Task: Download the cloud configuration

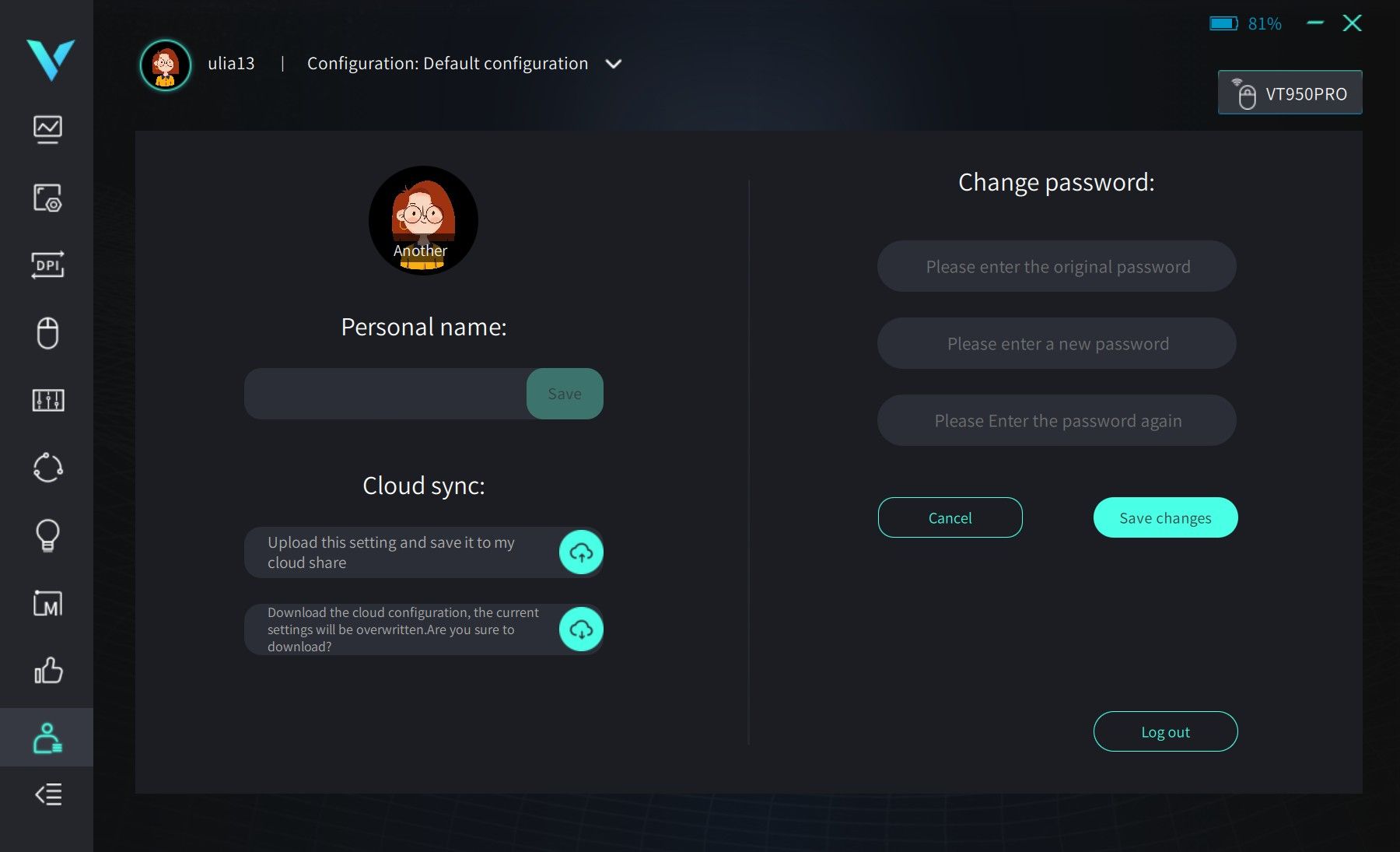Action: (x=581, y=629)
